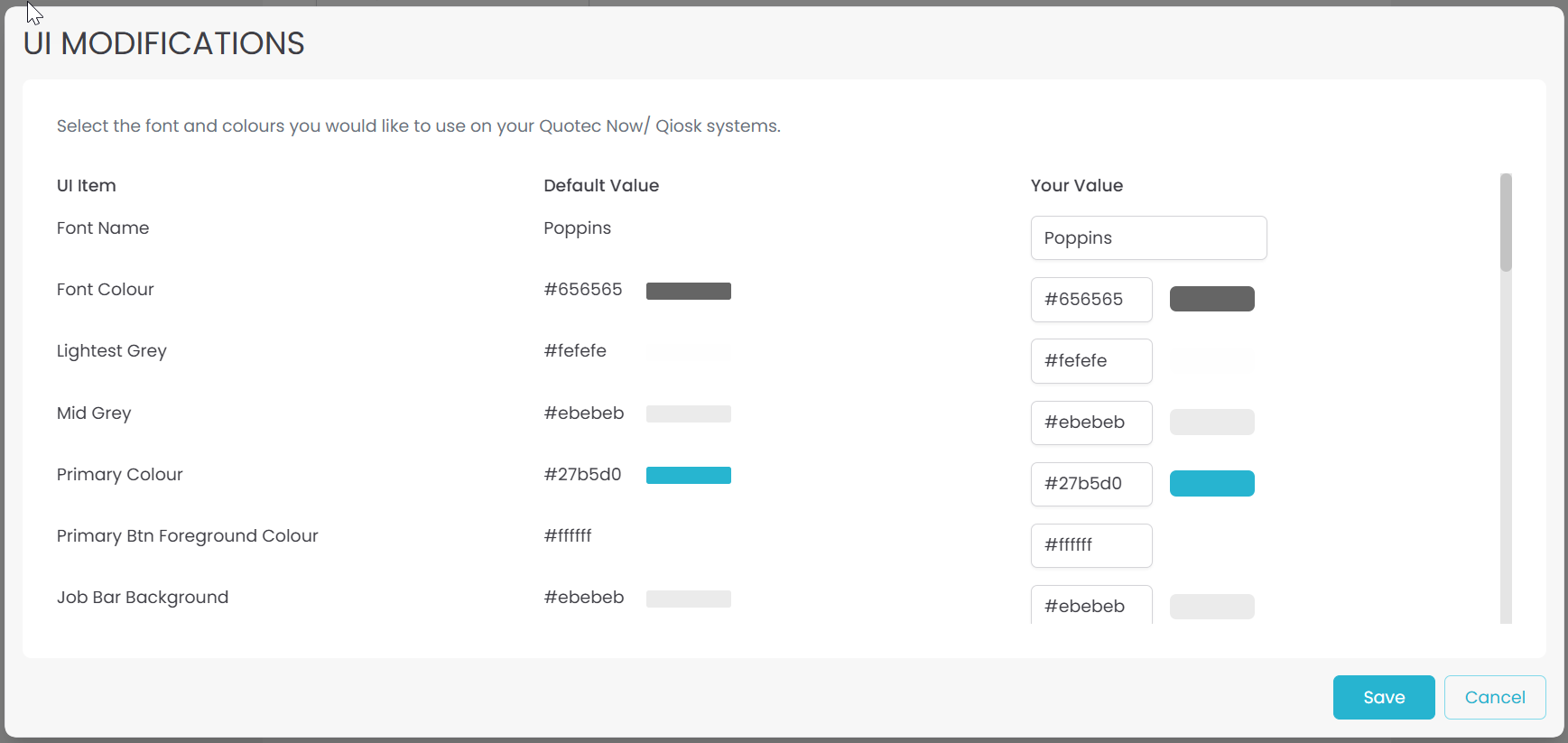Open the Font Colour swatch in Your Value
Viewport: 1568px width, 743px height.
(1211, 299)
